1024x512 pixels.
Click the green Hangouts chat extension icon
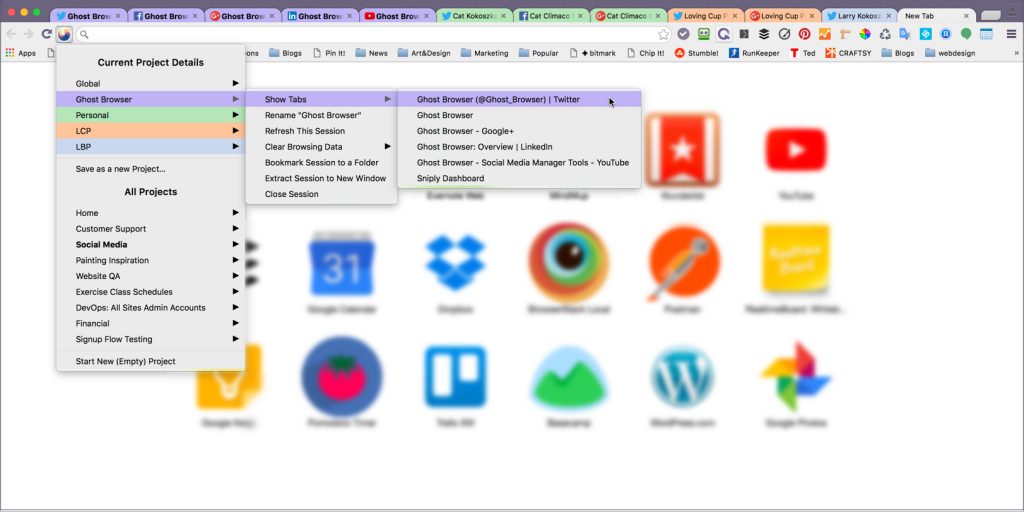coord(966,34)
